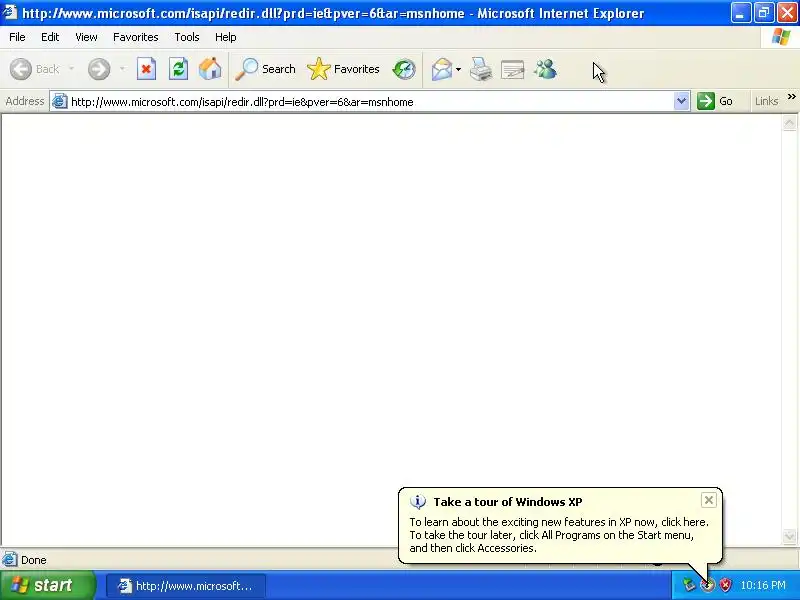Click the Go button
The width and height of the screenshot is (800, 600).
[x=715, y=101]
